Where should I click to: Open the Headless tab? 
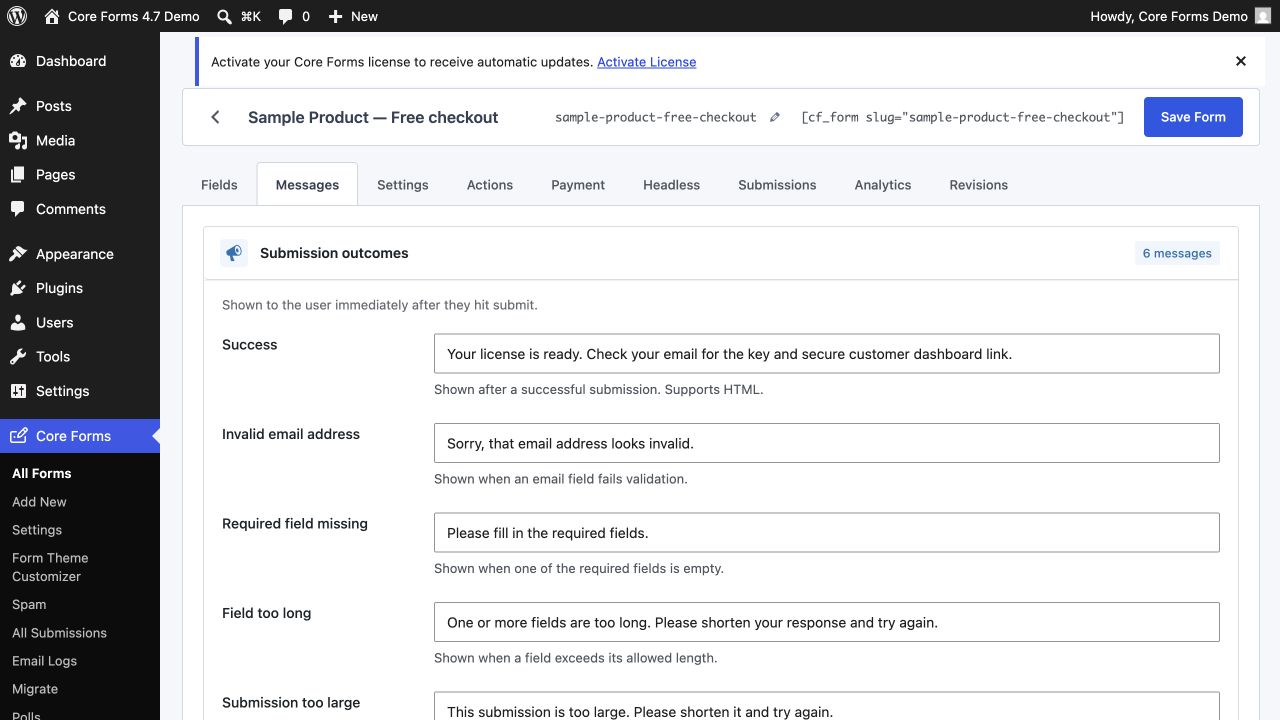(672, 185)
